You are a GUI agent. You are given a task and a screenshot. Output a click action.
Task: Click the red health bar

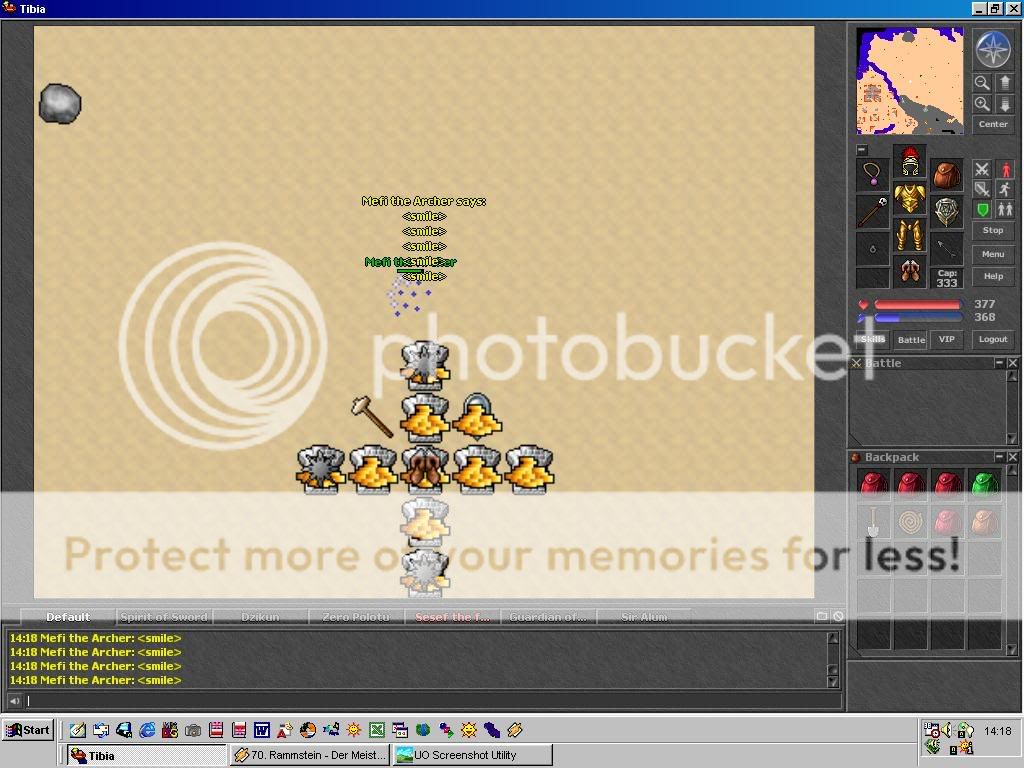click(918, 304)
